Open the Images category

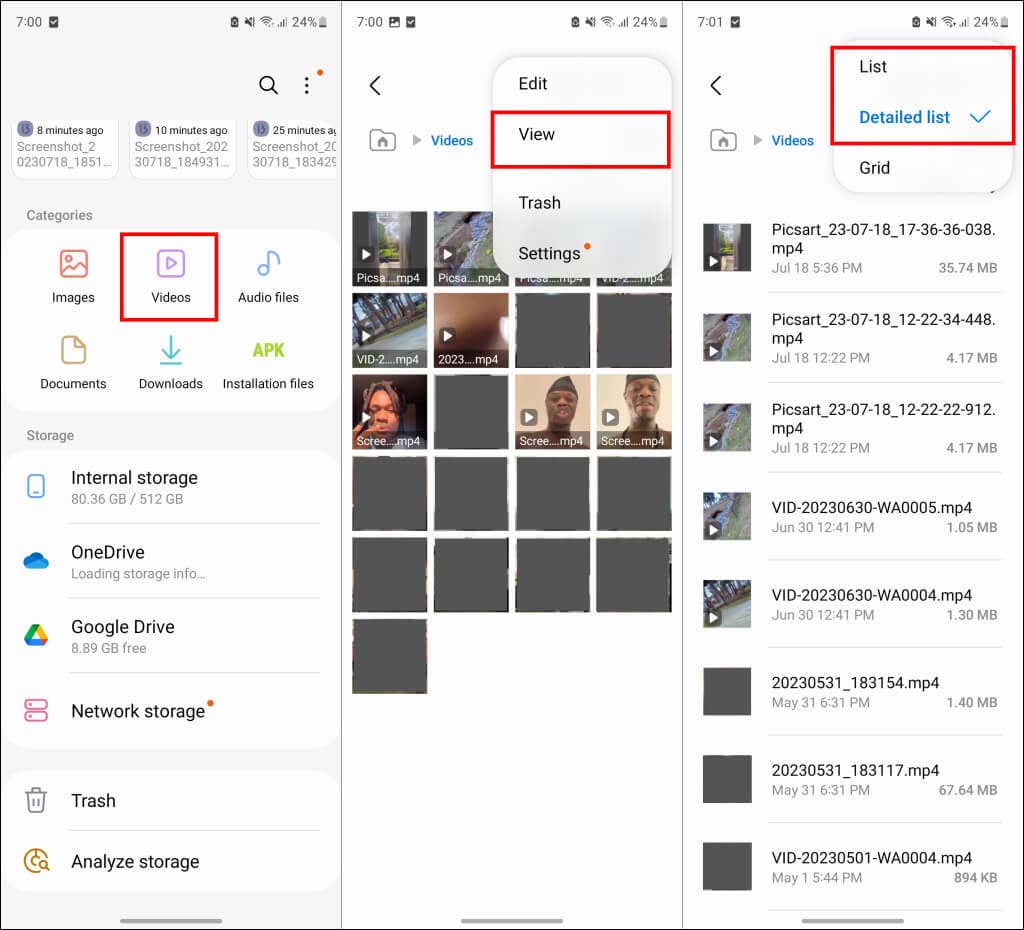click(x=73, y=275)
